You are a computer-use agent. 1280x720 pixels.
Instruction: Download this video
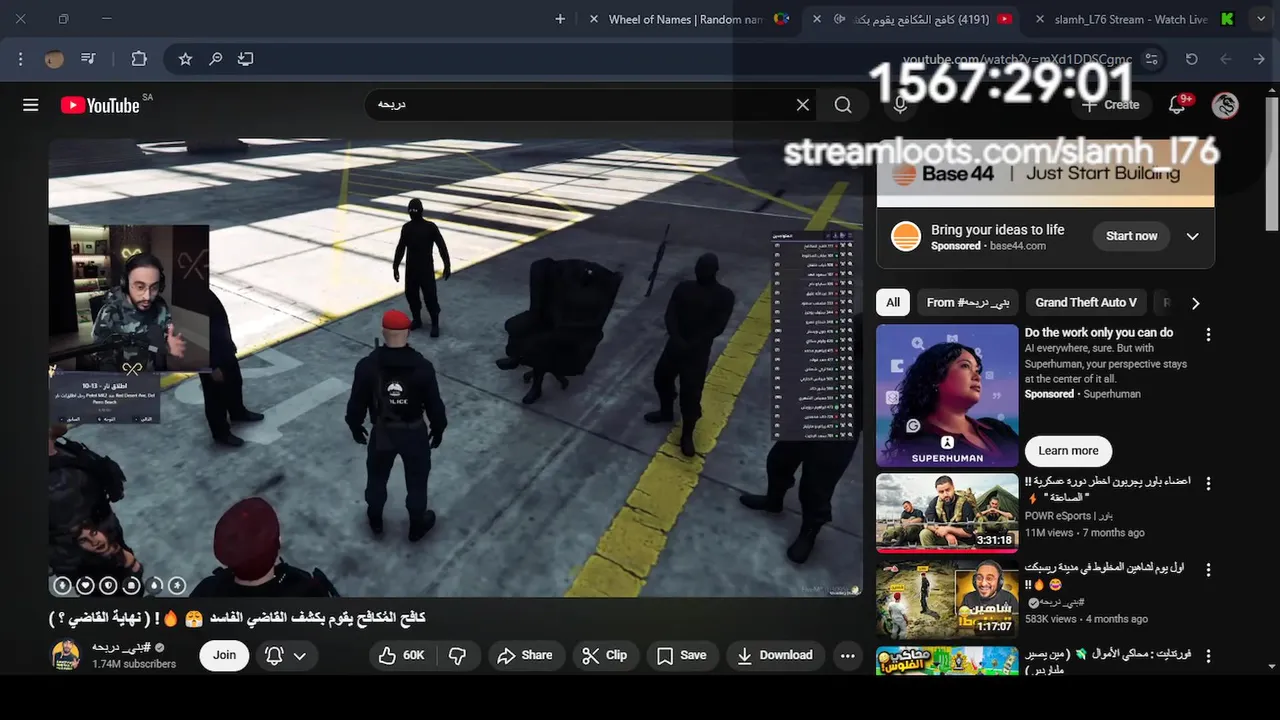(x=775, y=655)
